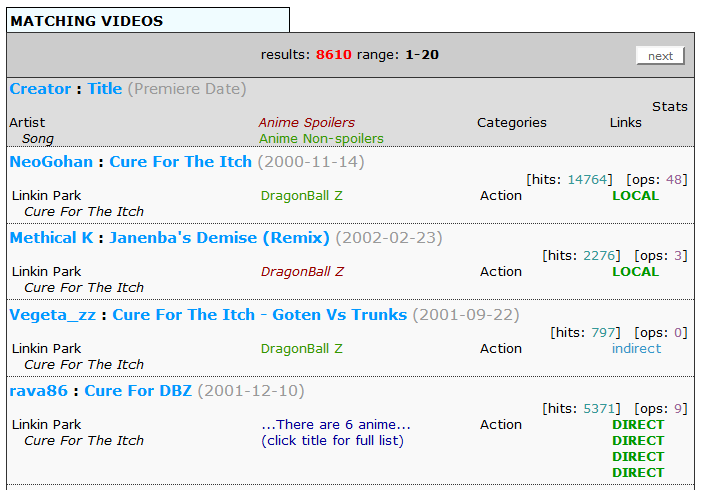Click the next results button

[660, 56]
